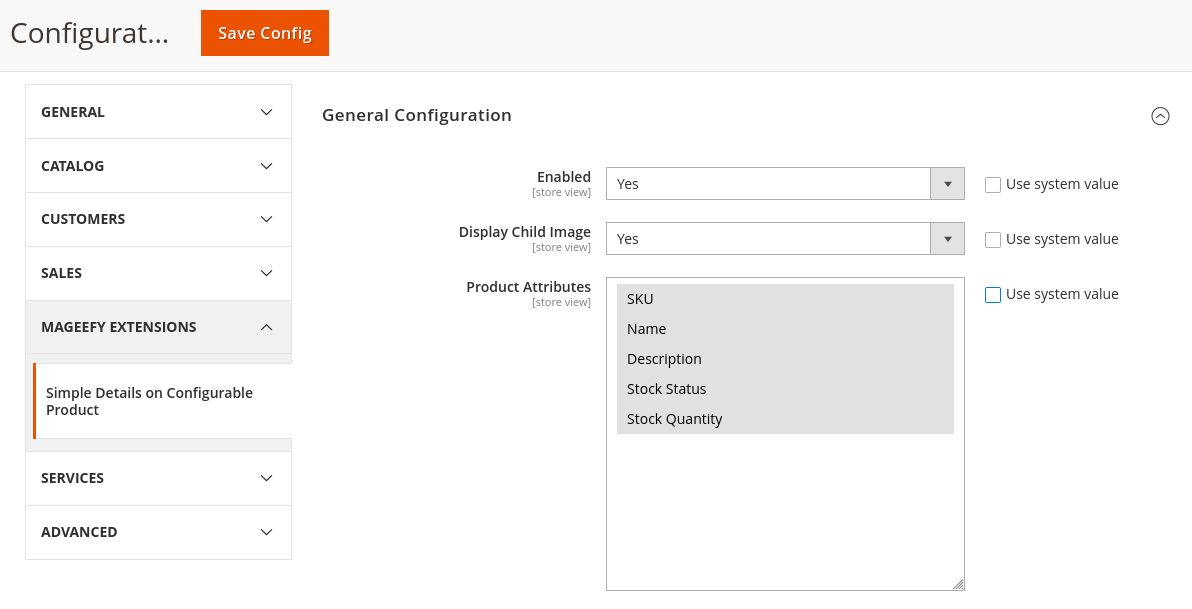1192x609 pixels.
Task: Expand the Services sidebar chevron
Action: point(266,478)
